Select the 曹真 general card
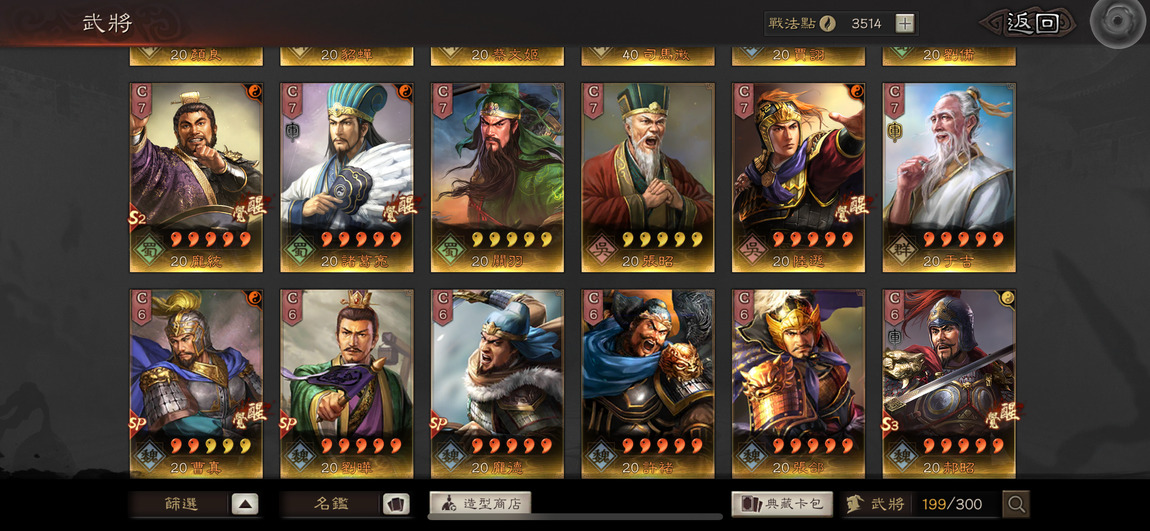This screenshot has width=1150, height=531. [197, 383]
